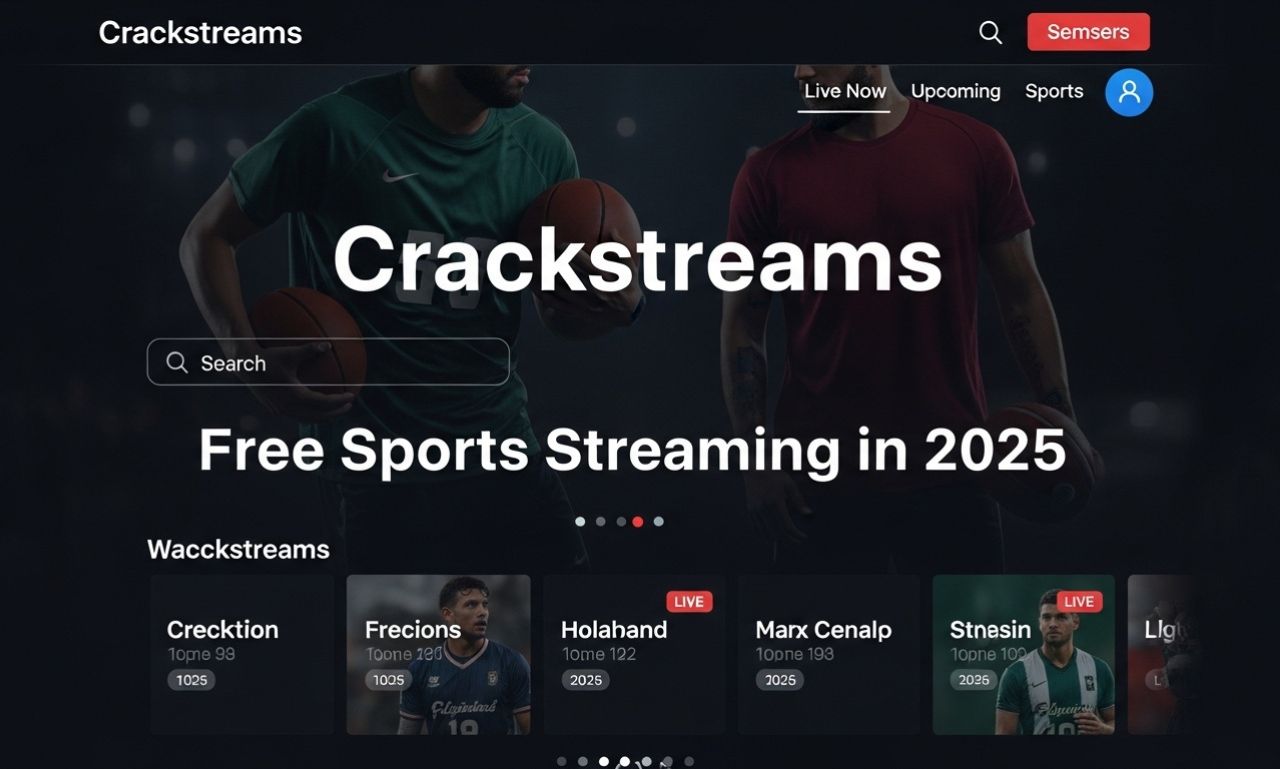This screenshot has width=1280, height=769.
Task: Open the Stnesin live stream card
Action: 1024,655
